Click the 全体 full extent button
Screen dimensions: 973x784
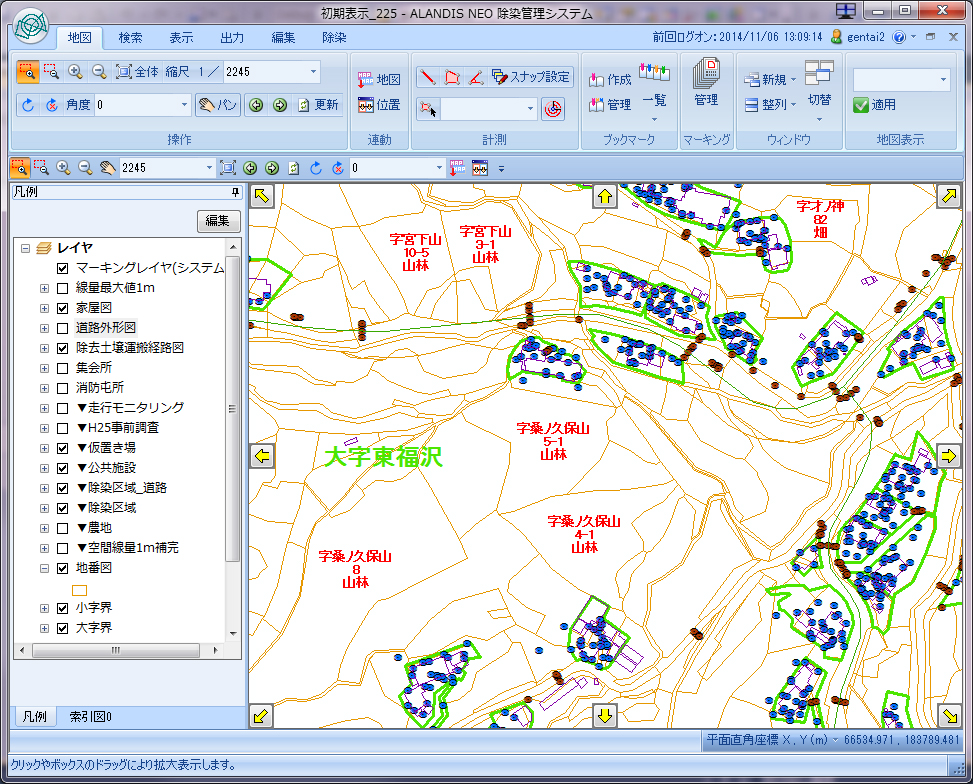click(137, 72)
